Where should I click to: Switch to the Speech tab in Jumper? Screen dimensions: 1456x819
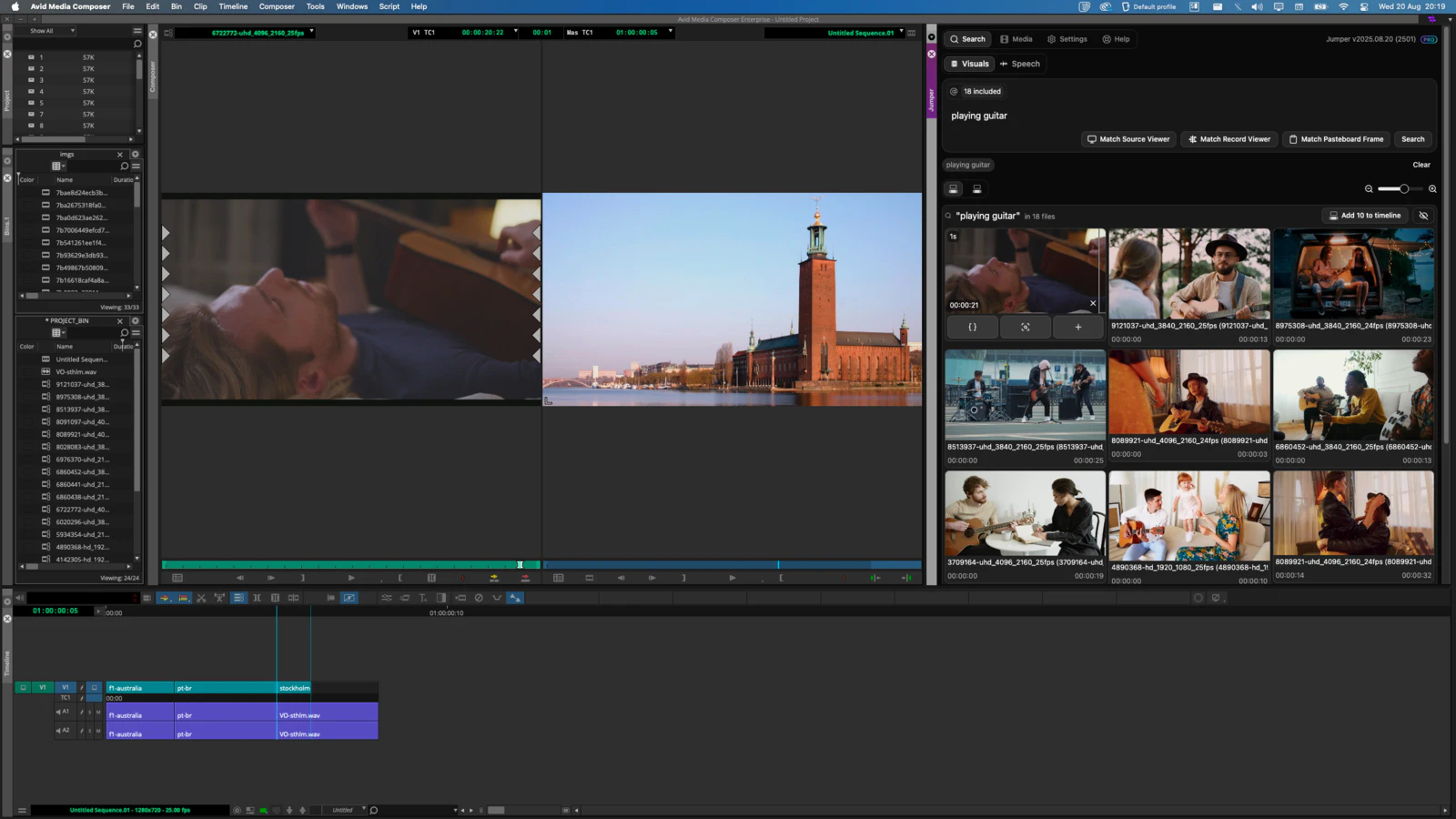[1020, 64]
